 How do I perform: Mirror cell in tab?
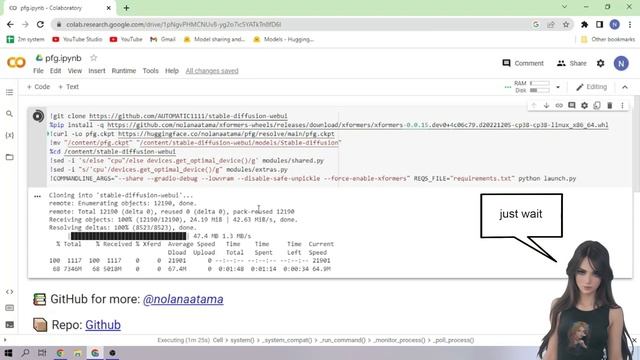(597, 105)
